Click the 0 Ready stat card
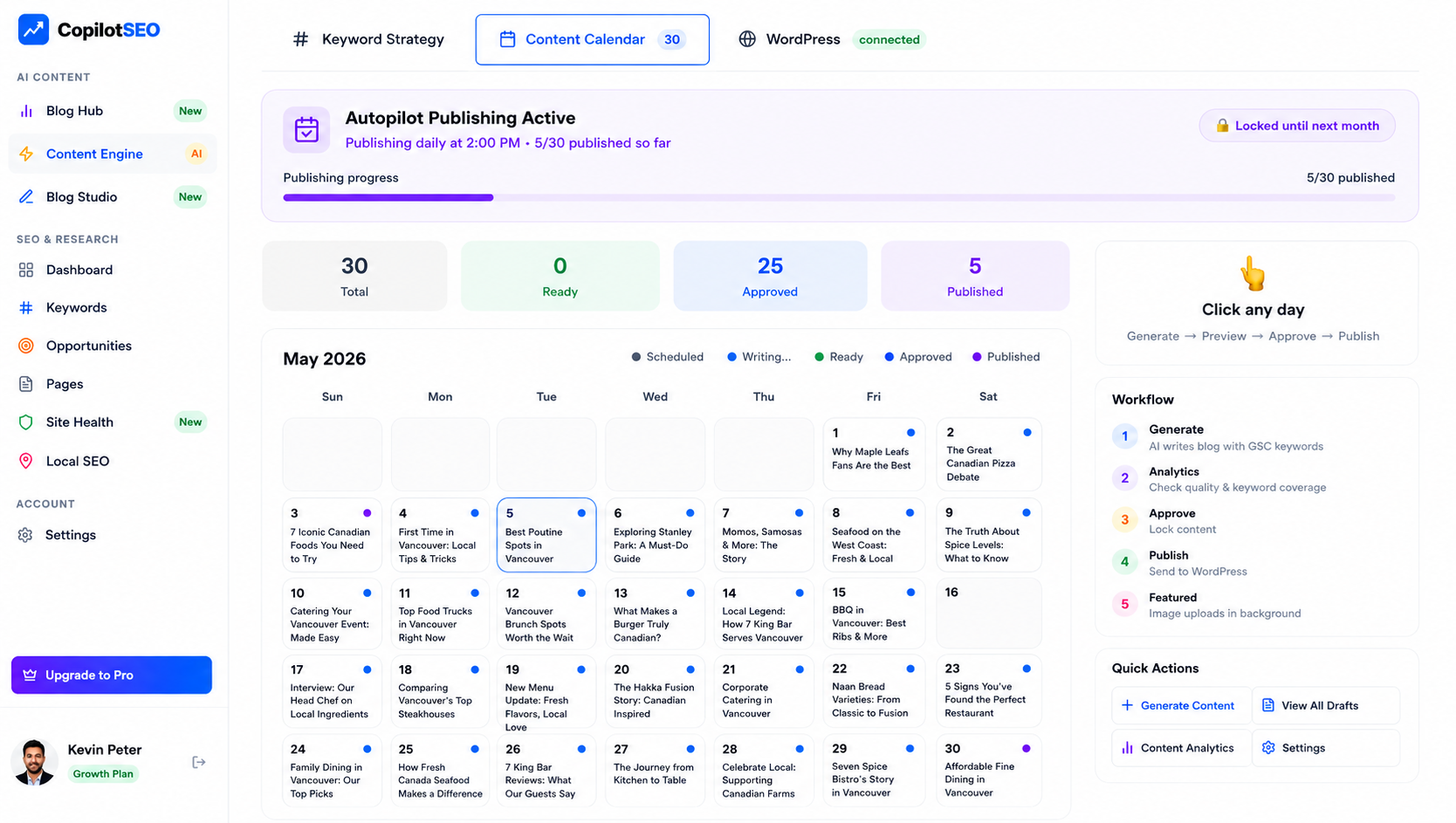The width and height of the screenshot is (1456, 823). tap(560, 276)
